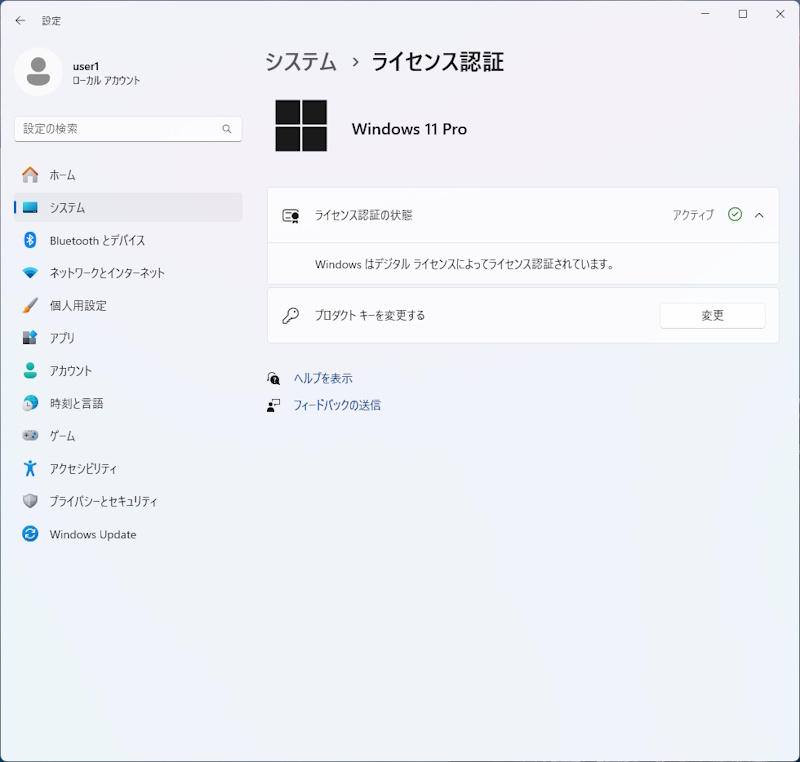The image size is (800, 762).
Task: Click the アクティブ status text
Action: tap(693, 215)
